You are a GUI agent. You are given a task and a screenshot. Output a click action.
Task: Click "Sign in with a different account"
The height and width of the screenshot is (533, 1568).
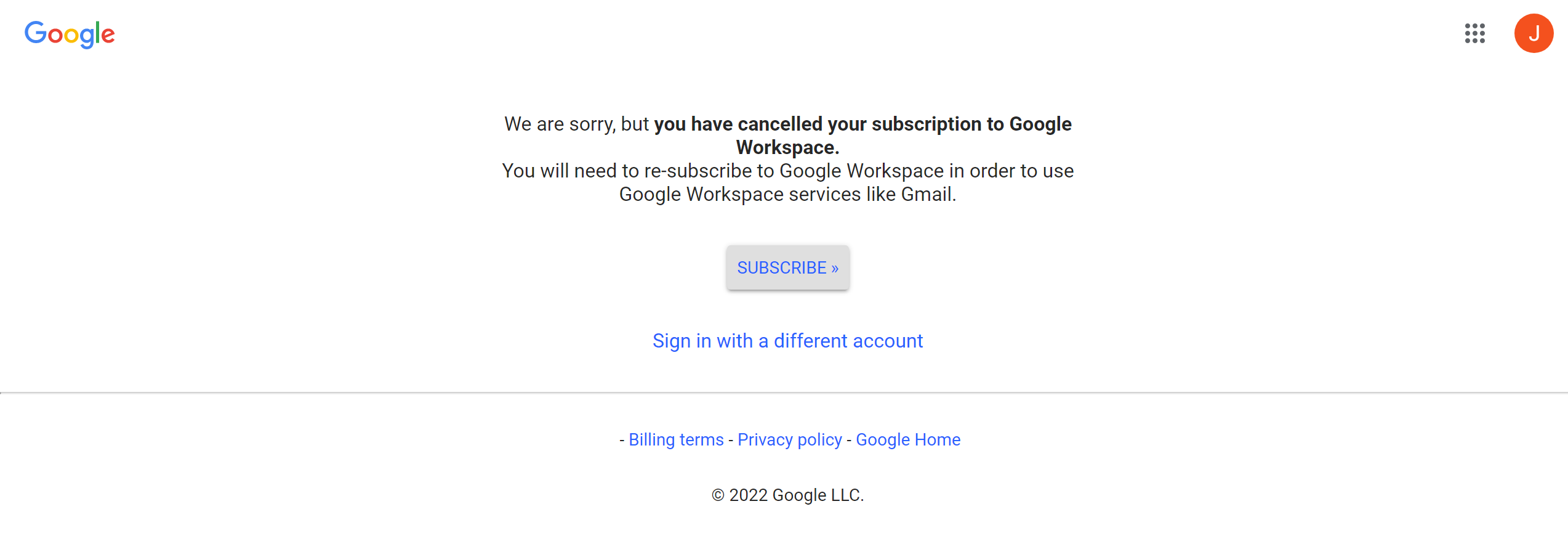point(787,341)
